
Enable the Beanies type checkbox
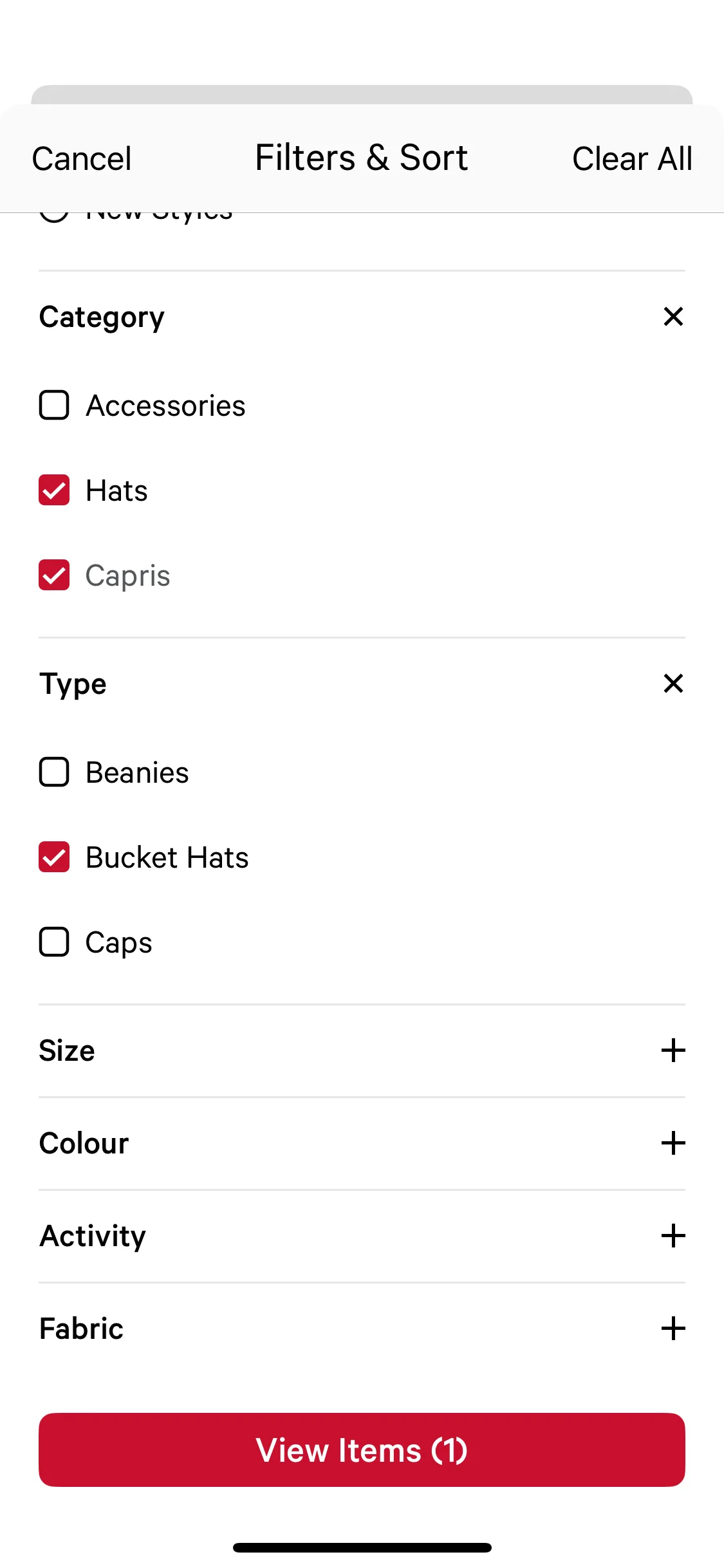[x=54, y=772]
